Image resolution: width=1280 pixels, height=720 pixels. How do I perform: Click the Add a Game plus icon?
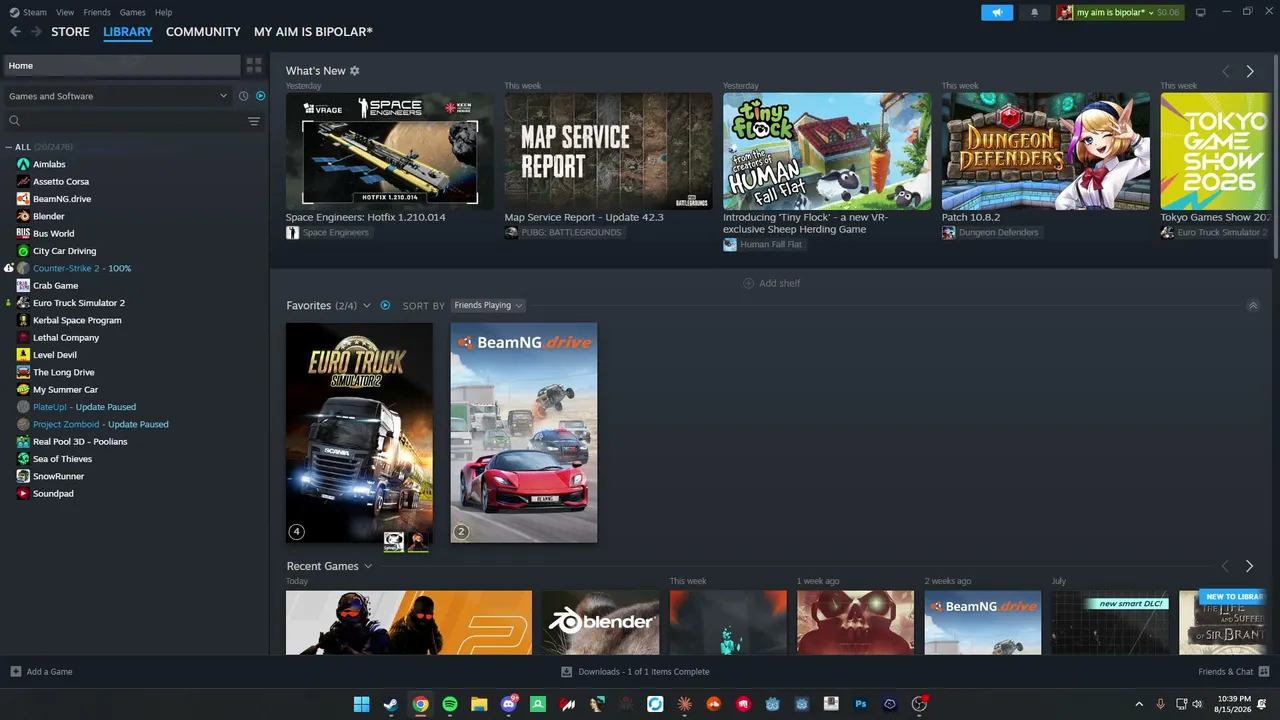point(15,671)
